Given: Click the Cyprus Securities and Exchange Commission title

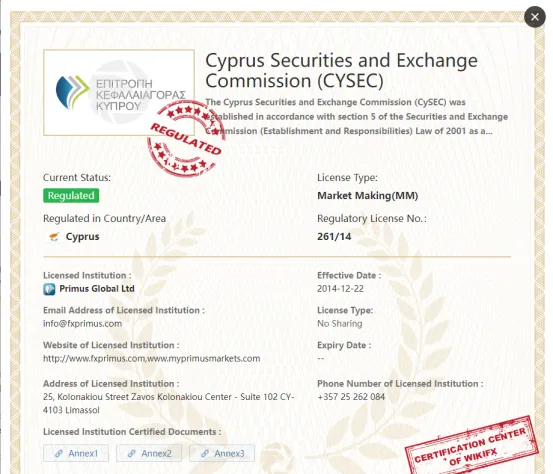Looking at the screenshot, I should tap(341, 71).
